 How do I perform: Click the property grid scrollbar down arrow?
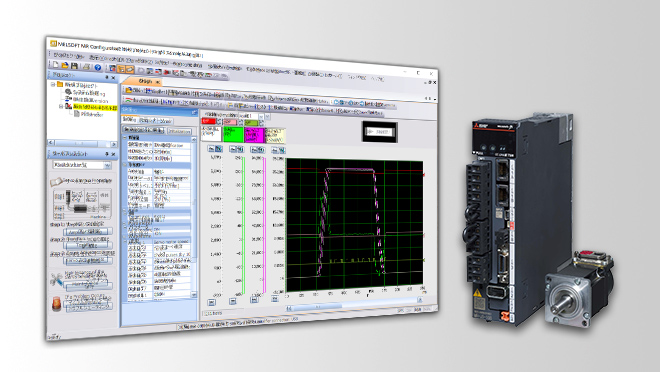pos(194,295)
